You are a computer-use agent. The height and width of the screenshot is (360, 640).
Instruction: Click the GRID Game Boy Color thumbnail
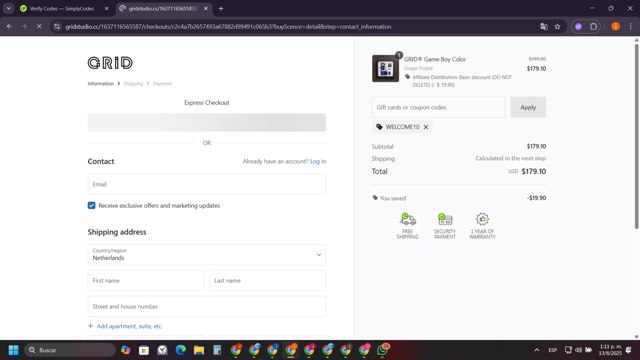pyautogui.click(x=385, y=69)
